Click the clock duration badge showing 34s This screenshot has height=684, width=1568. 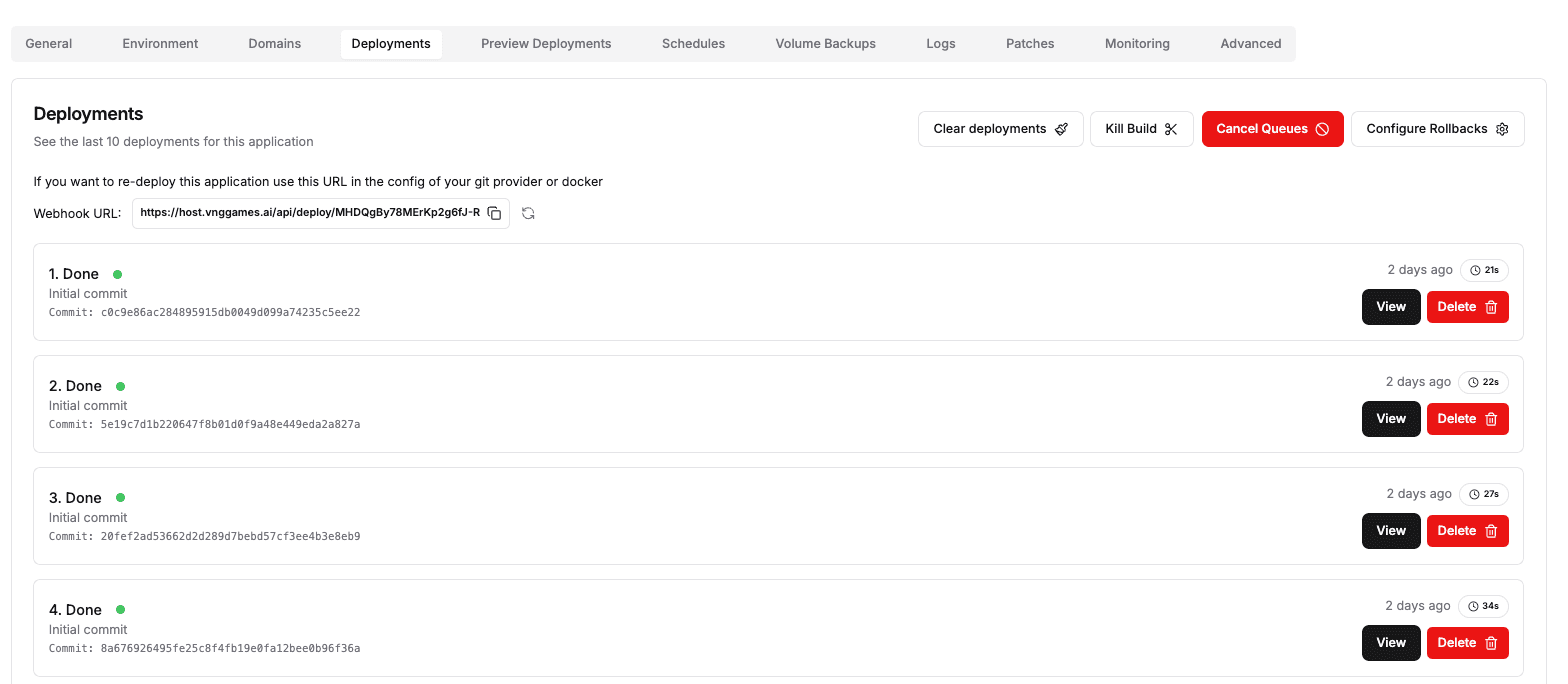[x=1484, y=606]
